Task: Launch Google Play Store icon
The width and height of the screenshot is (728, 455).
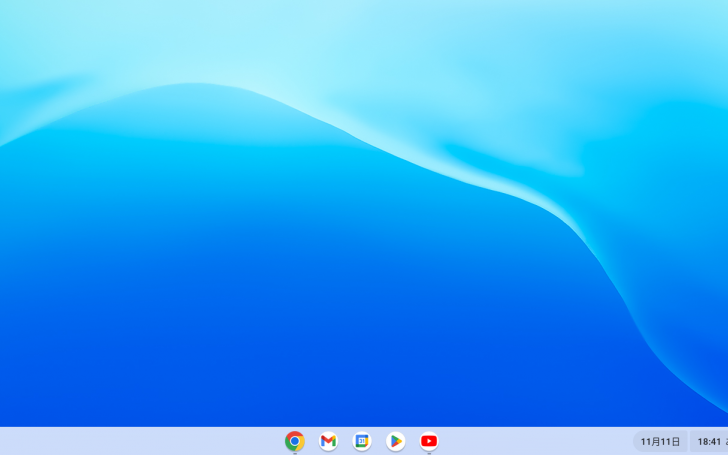Action: point(396,441)
